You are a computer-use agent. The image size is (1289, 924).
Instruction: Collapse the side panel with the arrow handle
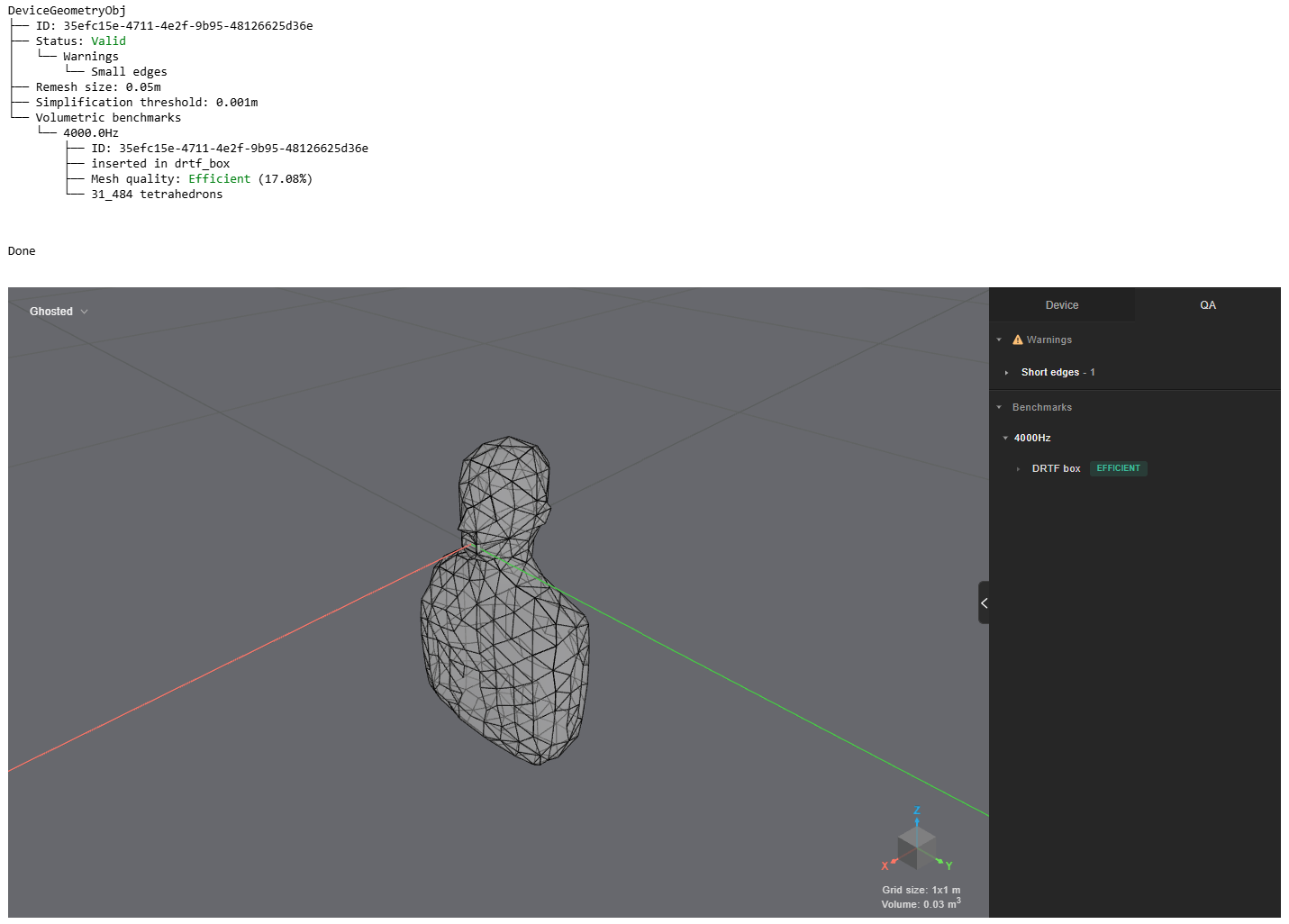coord(984,603)
